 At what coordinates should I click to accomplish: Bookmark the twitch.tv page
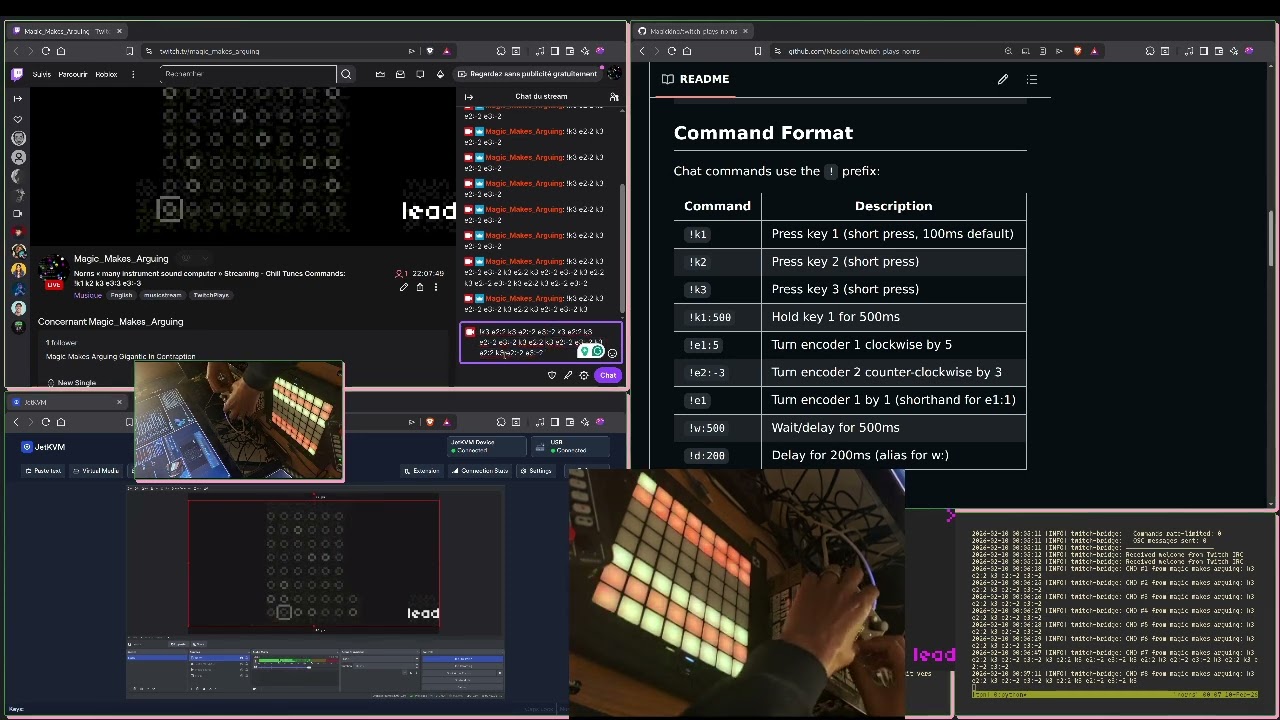[129, 51]
